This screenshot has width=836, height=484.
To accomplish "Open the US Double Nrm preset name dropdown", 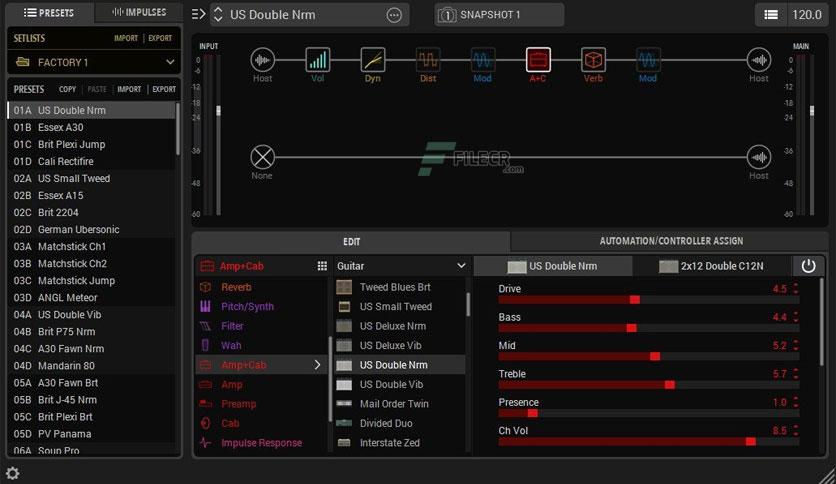I will pos(310,15).
